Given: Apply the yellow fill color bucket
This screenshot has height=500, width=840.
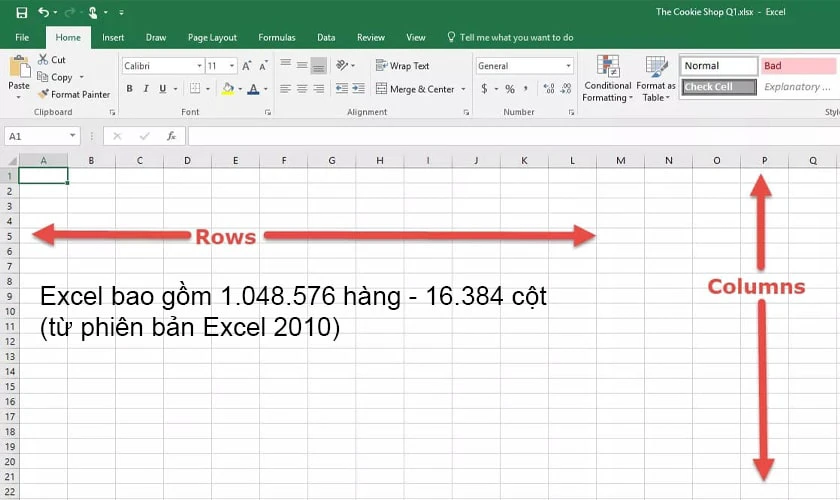Looking at the screenshot, I should (x=228, y=89).
